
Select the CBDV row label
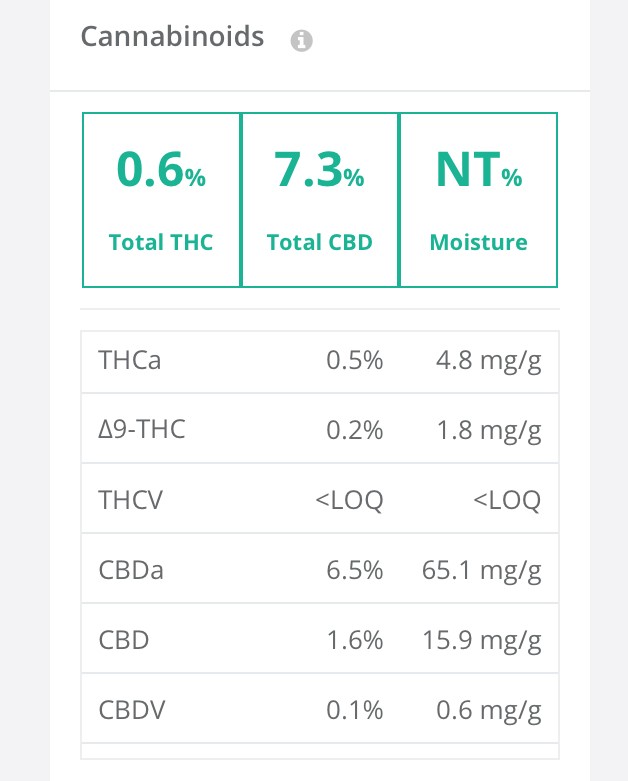[131, 710]
